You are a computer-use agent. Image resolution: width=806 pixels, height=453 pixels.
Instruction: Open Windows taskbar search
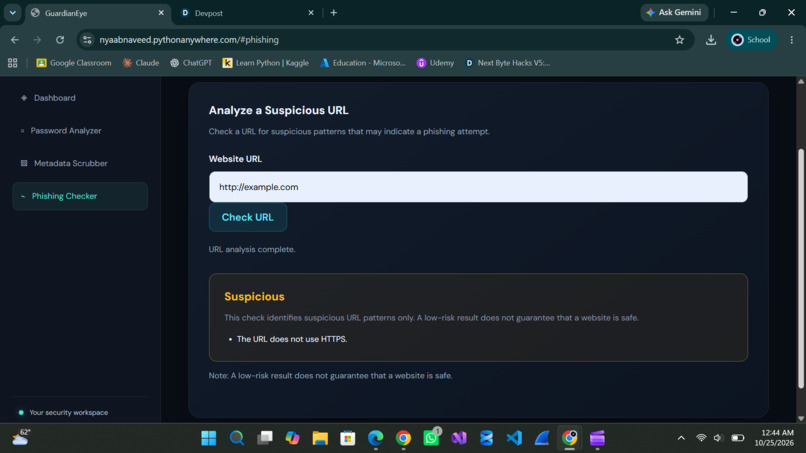[x=236, y=438]
